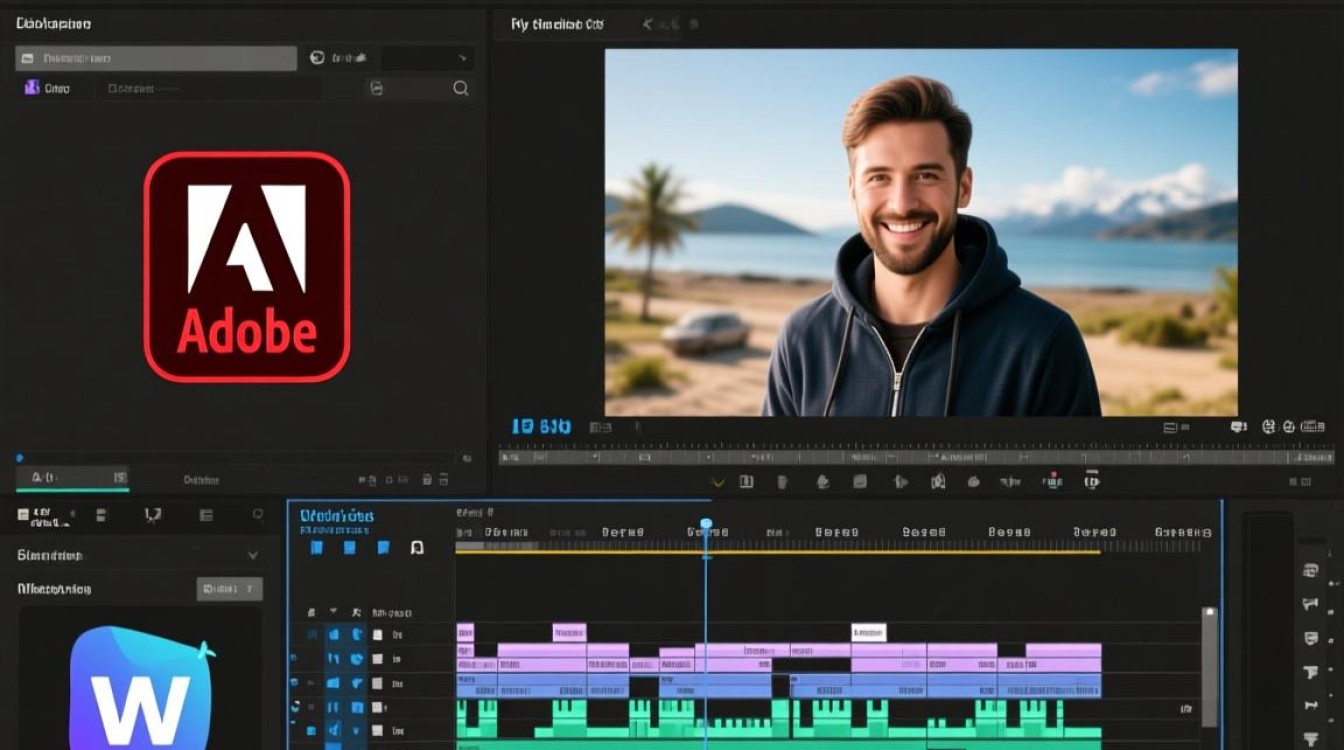Select the large Adobe logo thumbnail
Screen dimensions: 1344x750
(247, 267)
